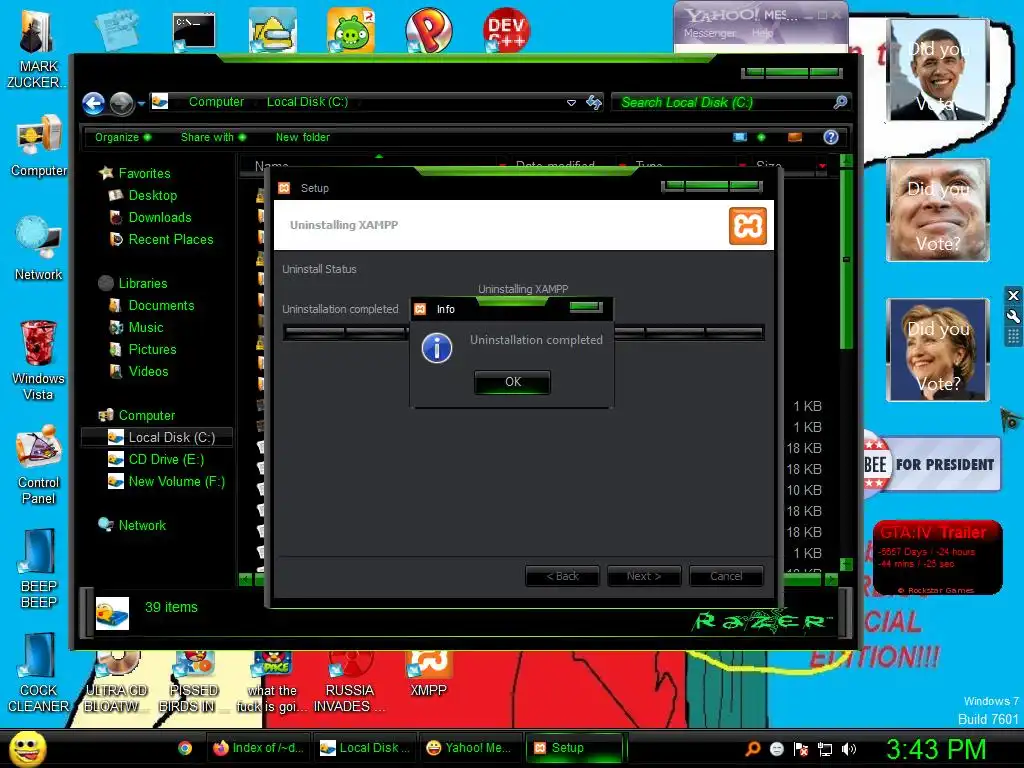Click the RUSSIA INVADES desktop icon

(x=350, y=682)
